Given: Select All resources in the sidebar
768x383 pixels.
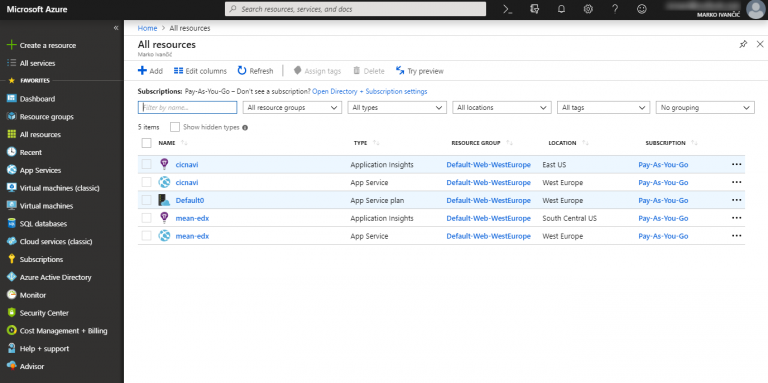Looking at the screenshot, I should click(40, 135).
